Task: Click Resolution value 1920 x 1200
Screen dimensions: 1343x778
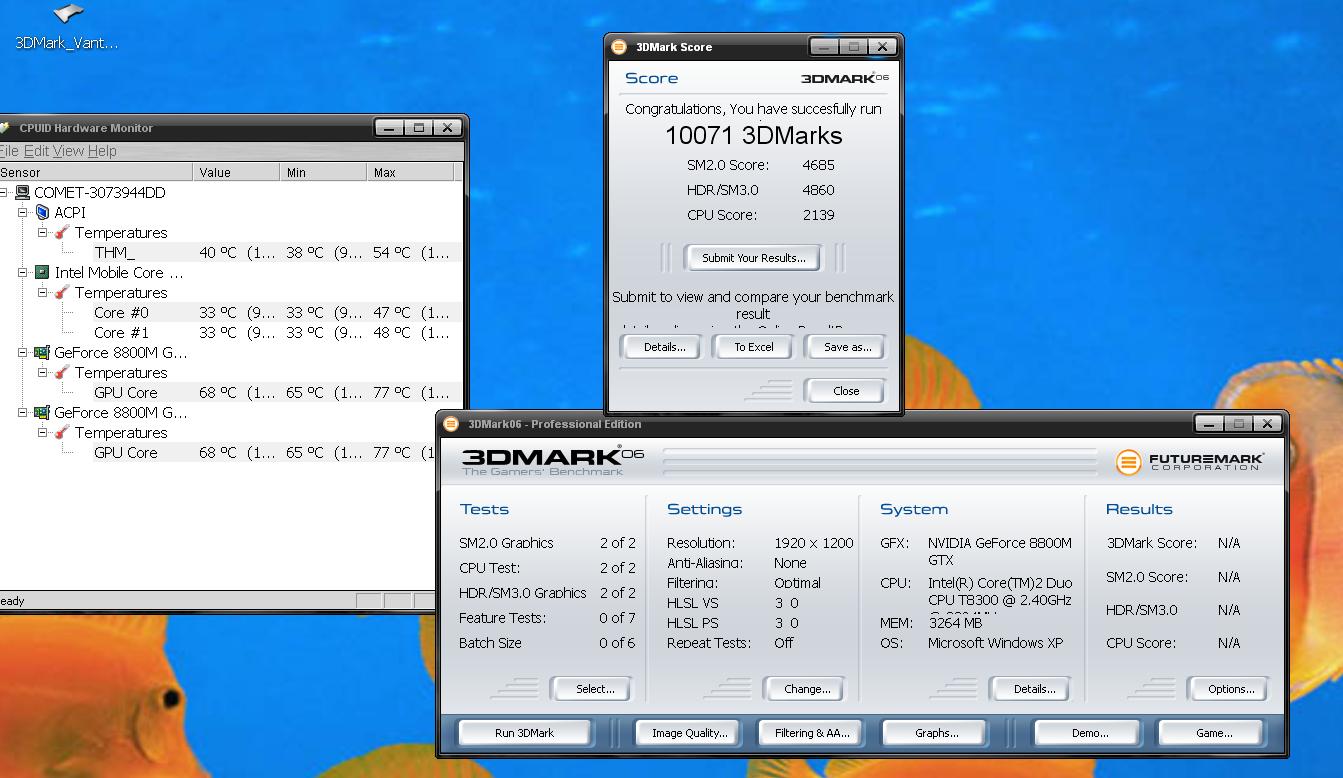Action: point(814,543)
